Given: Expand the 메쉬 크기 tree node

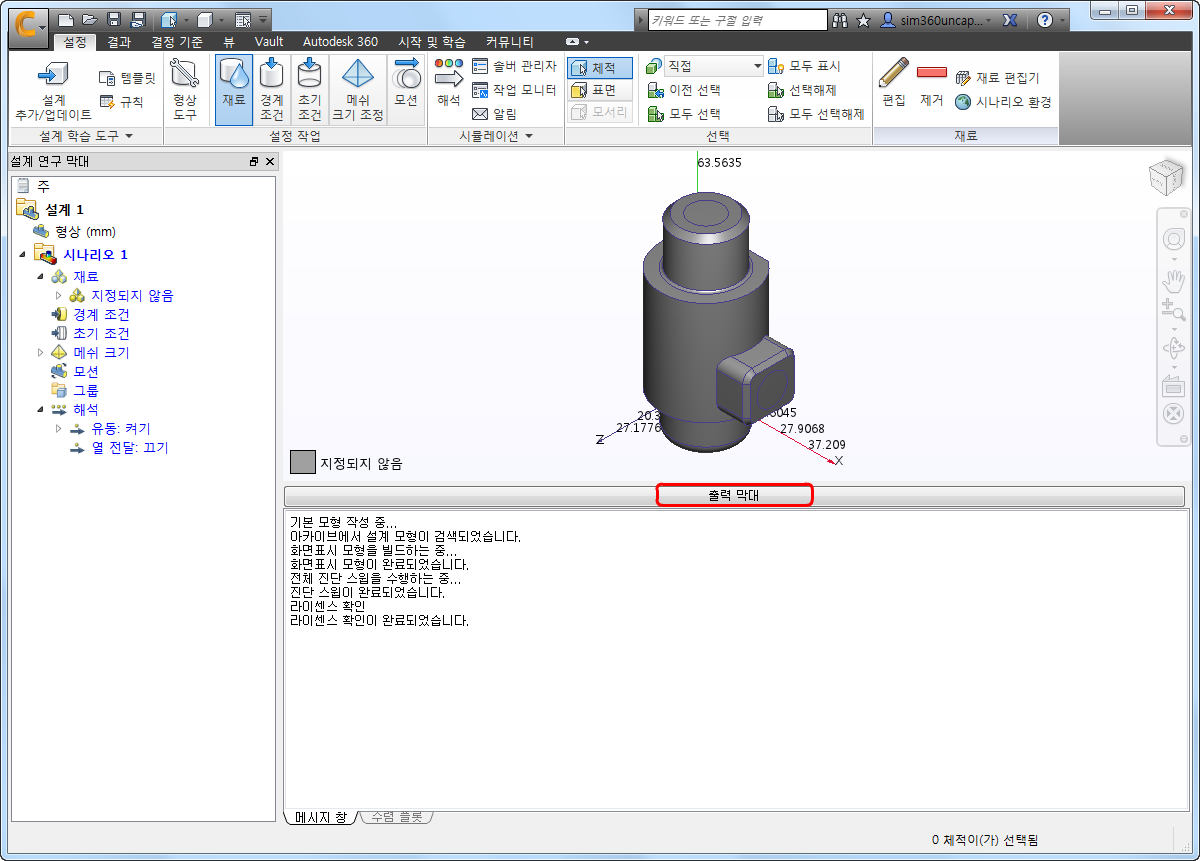Looking at the screenshot, I should [x=41, y=353].
